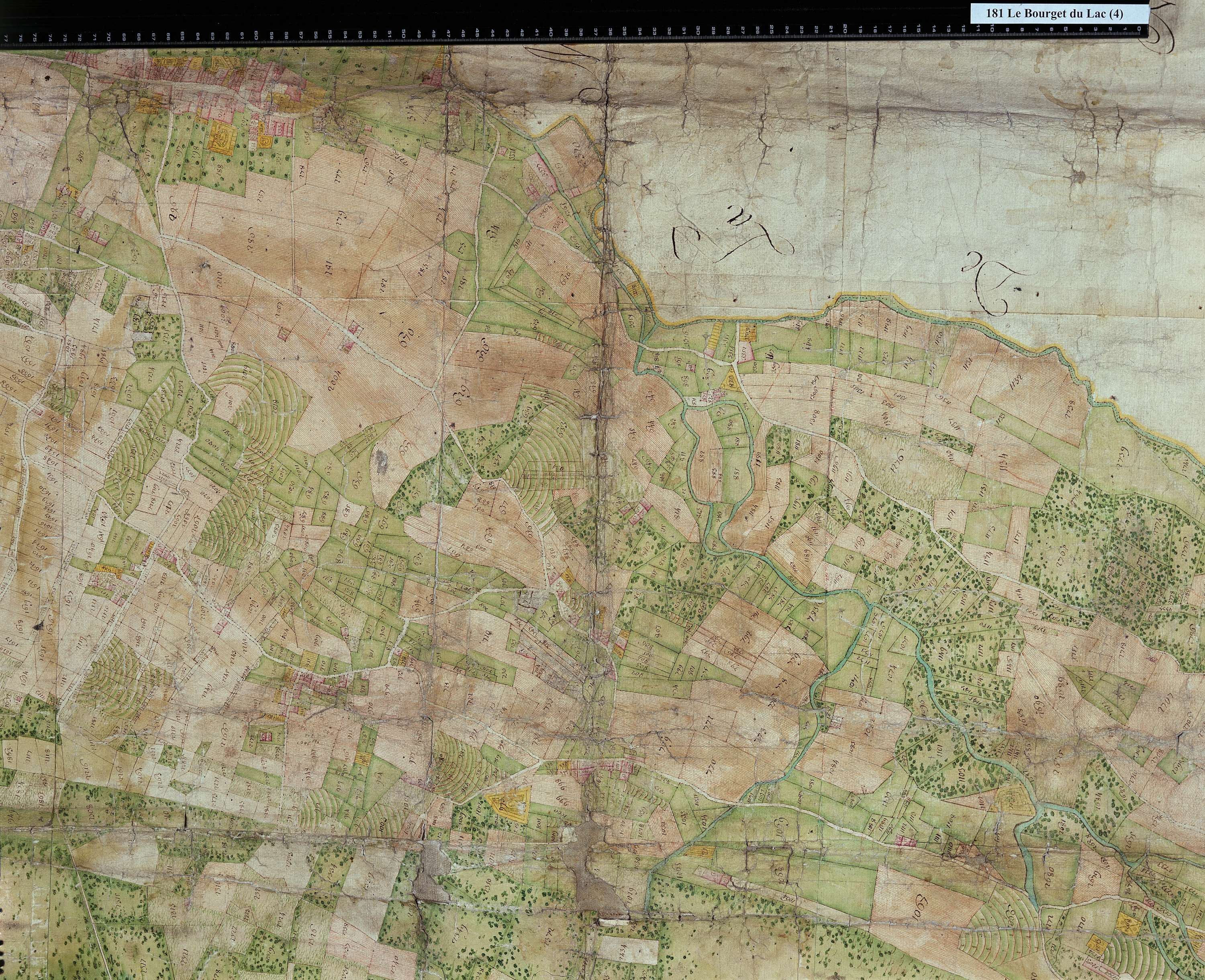Click the ruler mark numbered 15
Viewport: 1205px width, 980px height.
click(x=918, y=28)
